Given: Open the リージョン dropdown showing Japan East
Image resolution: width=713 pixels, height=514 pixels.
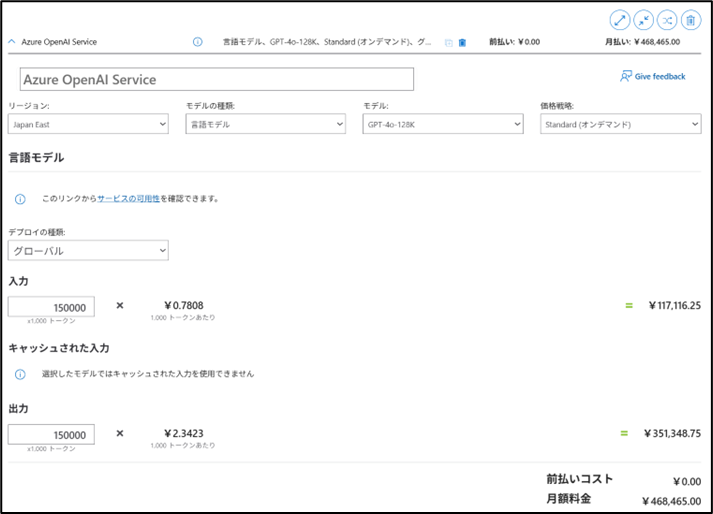Looking at the screenshot, I should tap(88, 124).
